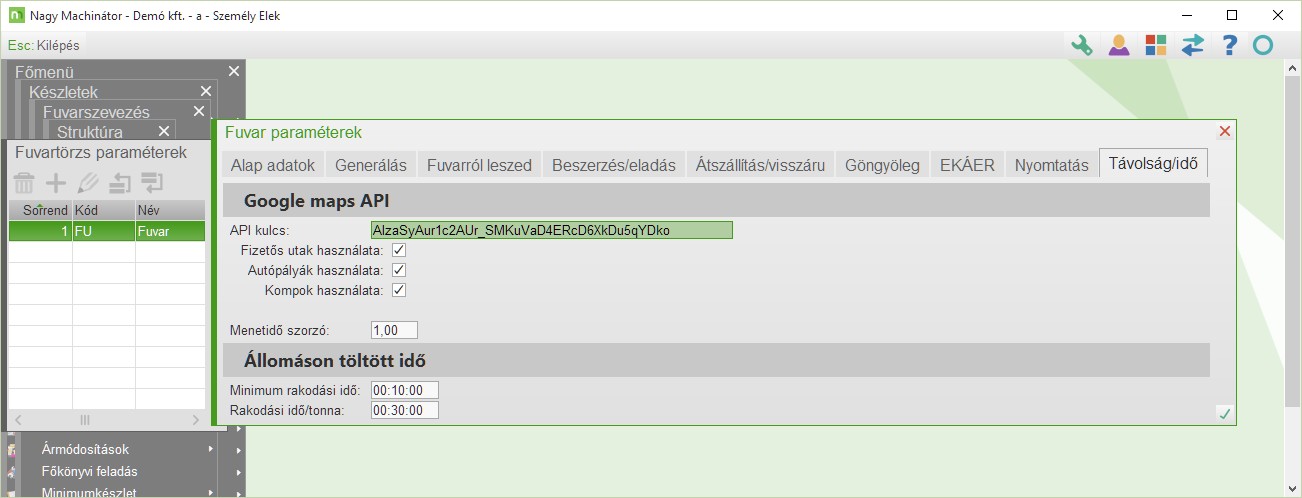Click the Főmenü panel title
Viewport: 1302px width, 498px height.
pyautogui.click(x=44, y=72)
